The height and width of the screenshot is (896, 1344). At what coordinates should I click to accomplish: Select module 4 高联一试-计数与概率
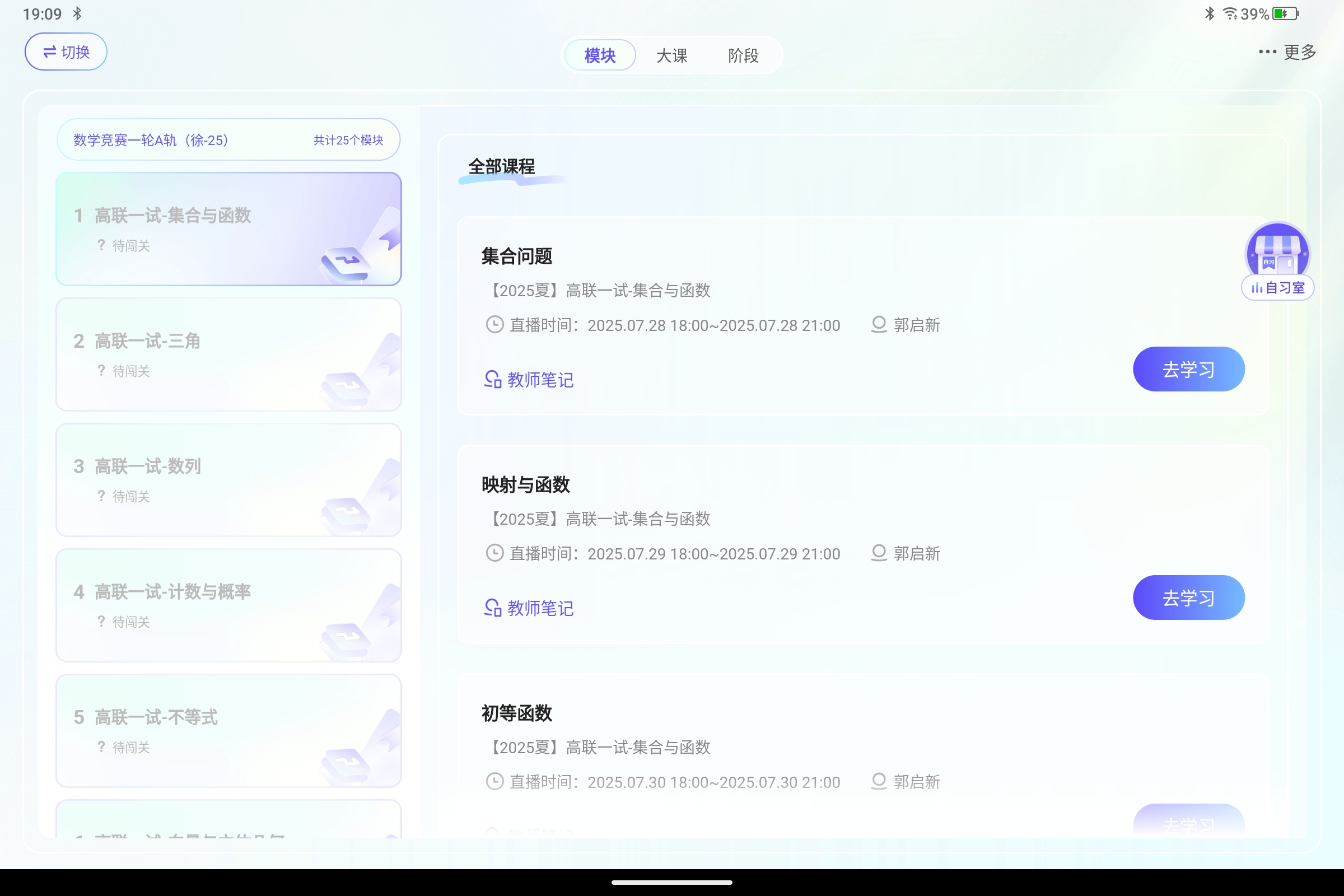pyautogui.click(x=228, y=605)
